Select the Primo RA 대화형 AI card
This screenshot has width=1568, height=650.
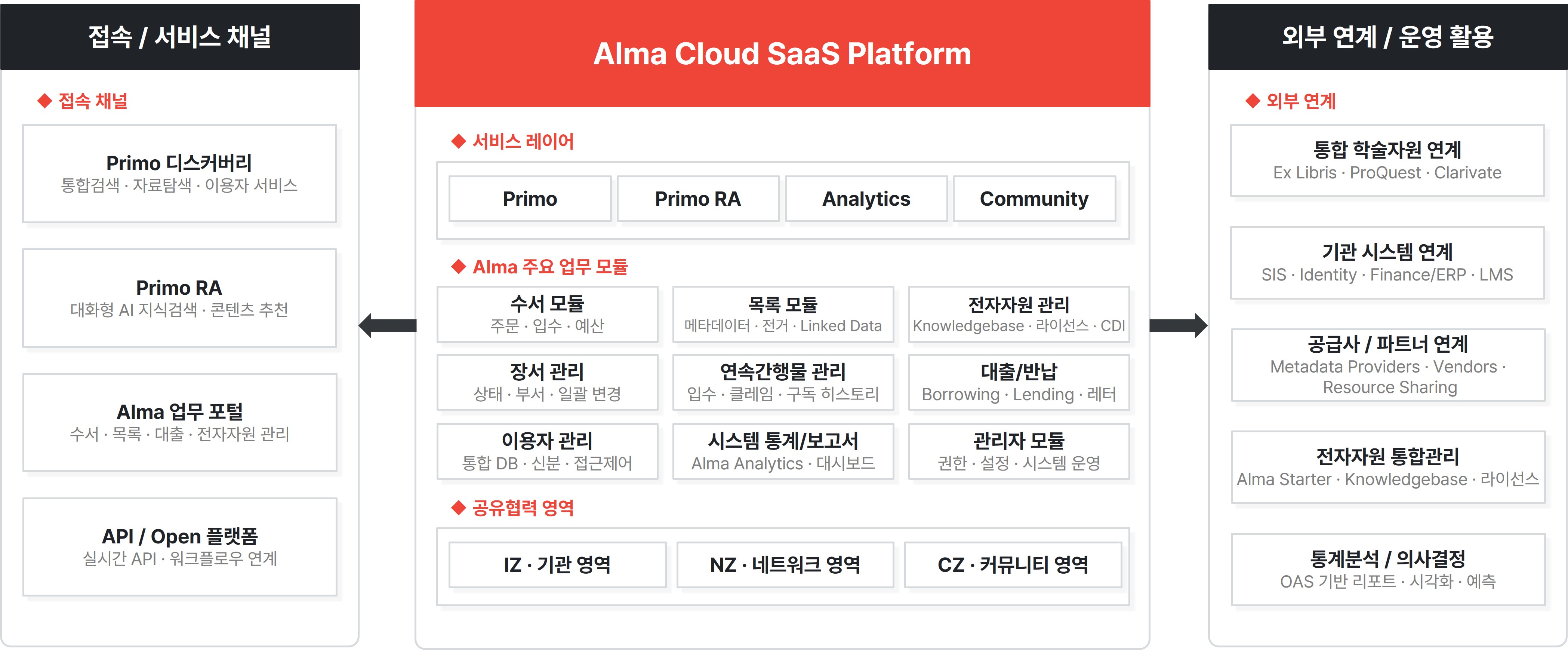pyautogui.click(x=179, y=298)
